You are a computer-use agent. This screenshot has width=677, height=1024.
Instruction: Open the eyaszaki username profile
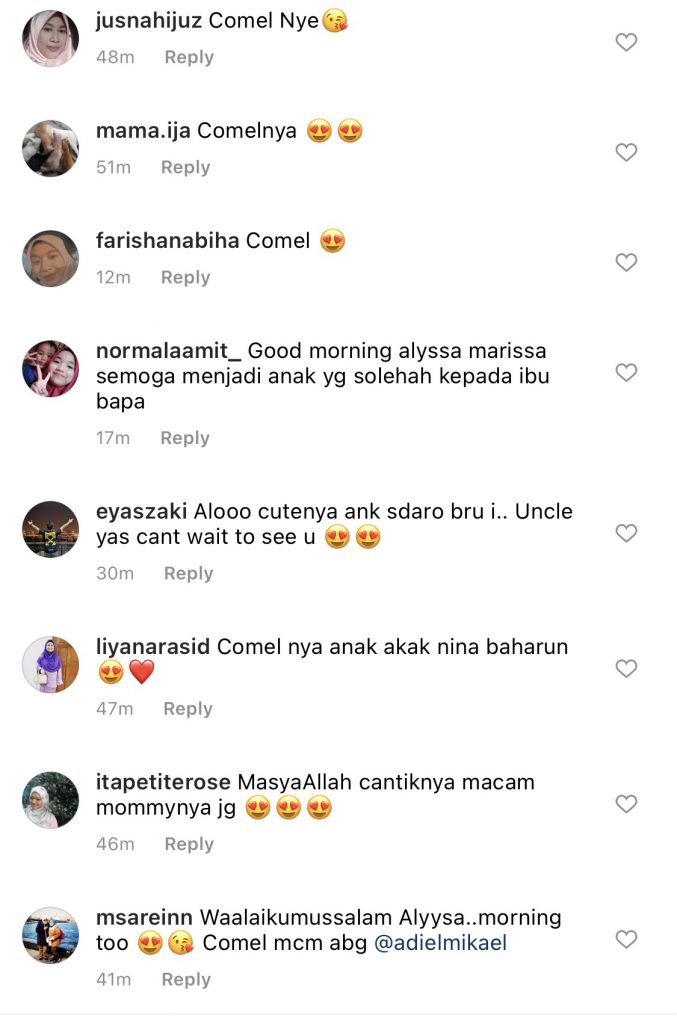(141, 511)
